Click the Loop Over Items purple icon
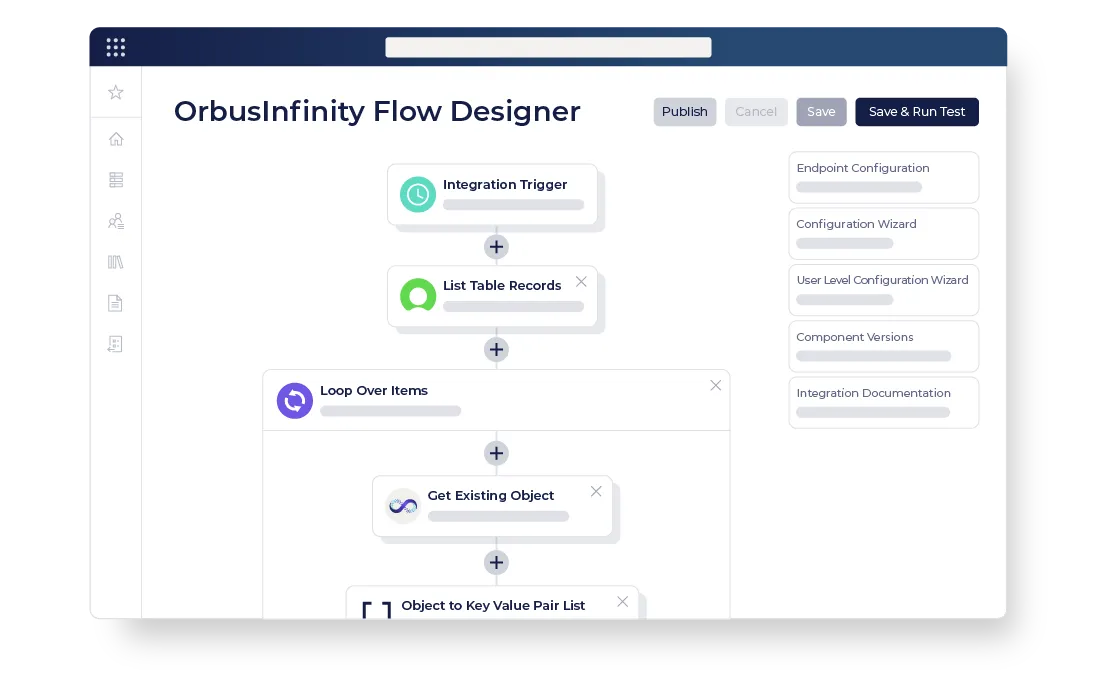The width and height of the screenshot is (1097, 676). pyautogui.click(x=295, y=400)
